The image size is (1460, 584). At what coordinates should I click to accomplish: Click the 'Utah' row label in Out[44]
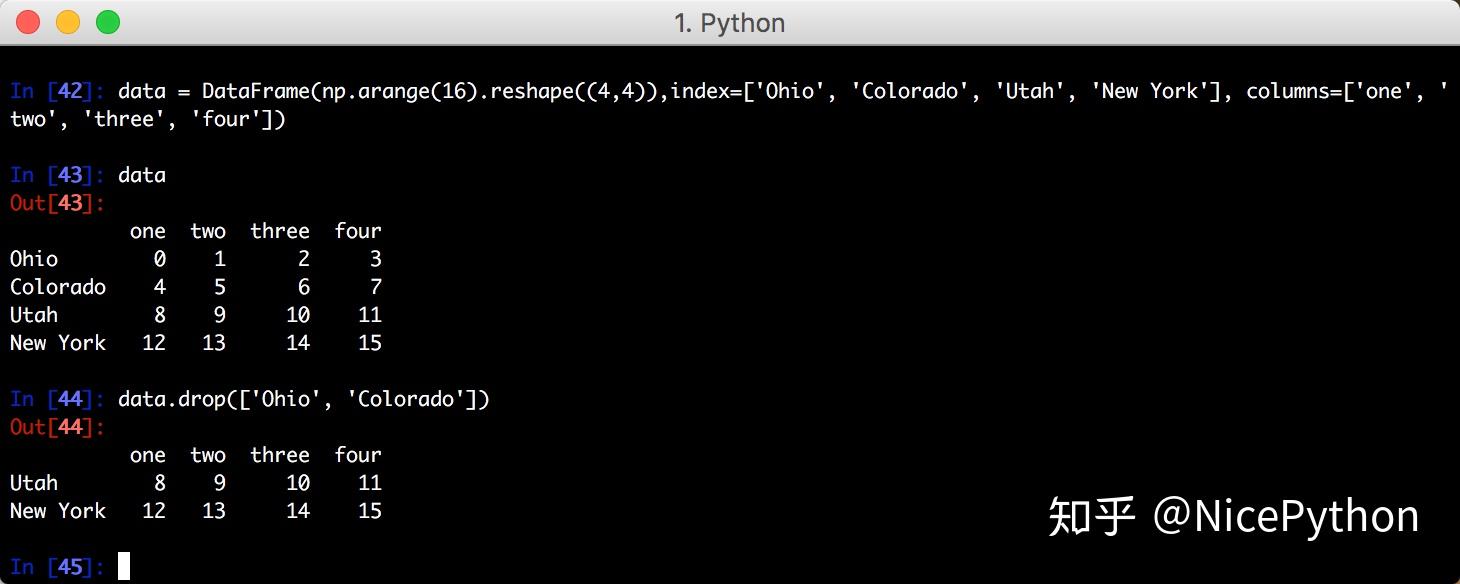(x=33, y=482)
